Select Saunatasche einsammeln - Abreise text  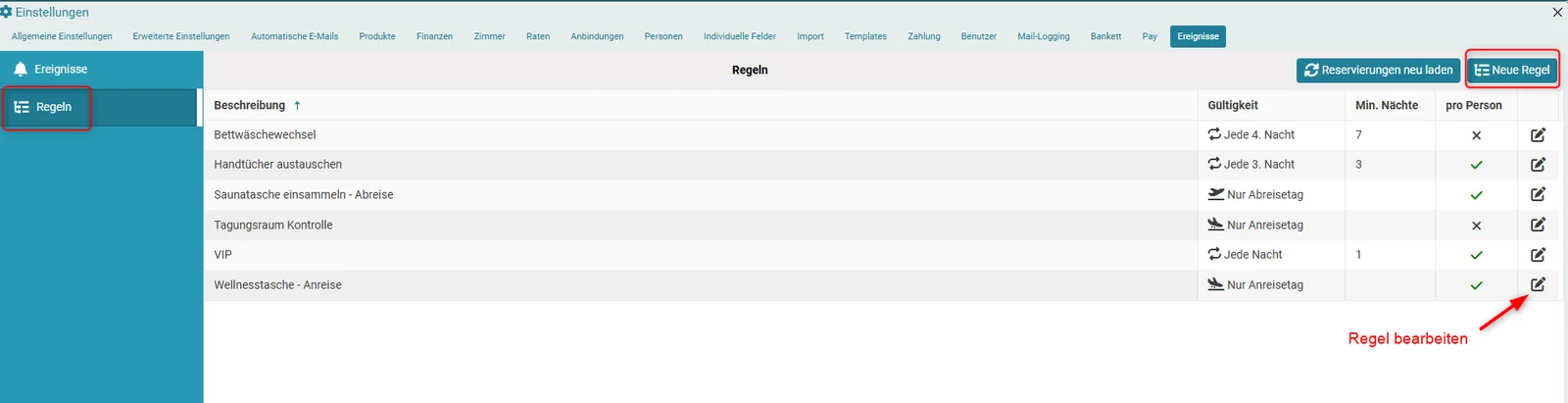coord(304,194)
